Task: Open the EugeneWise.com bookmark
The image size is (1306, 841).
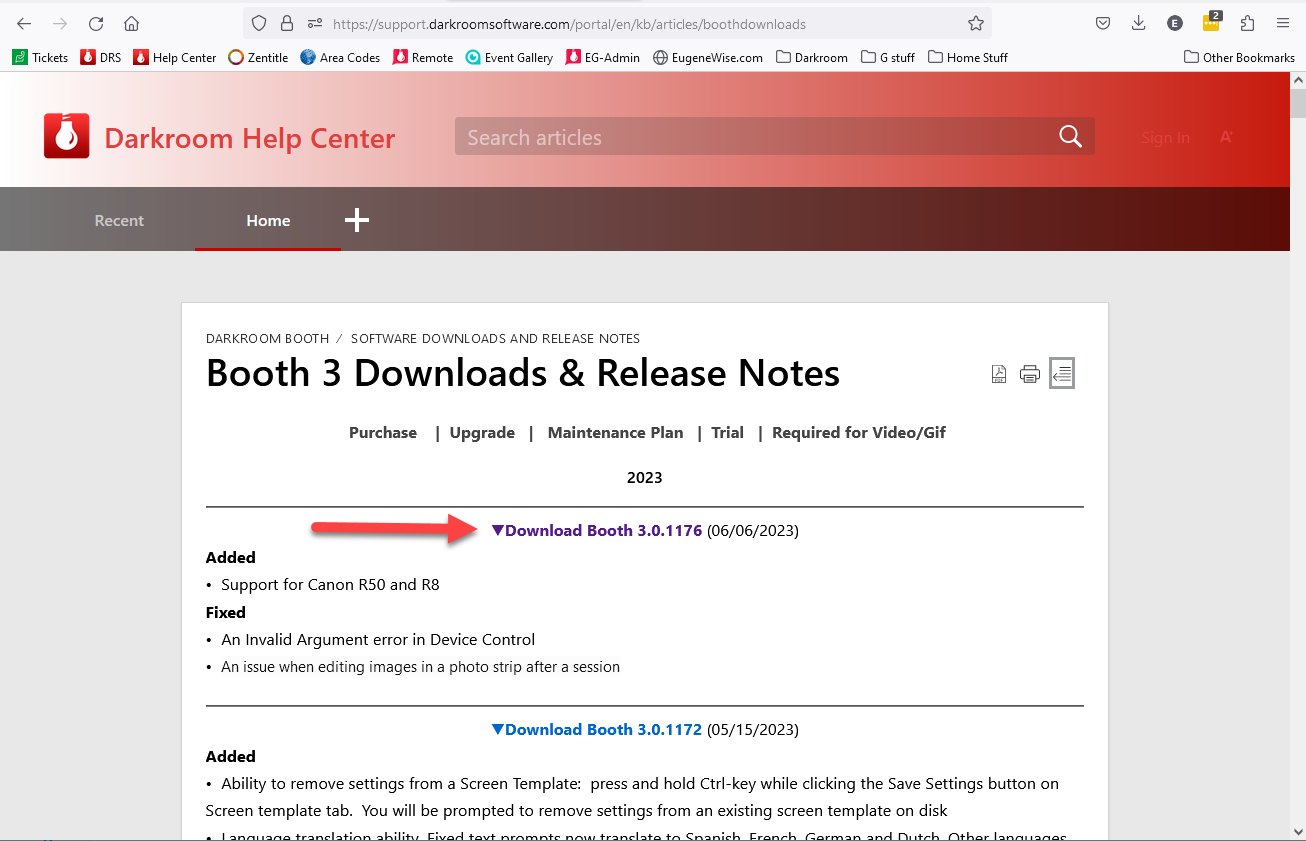Action: [707, 57]
